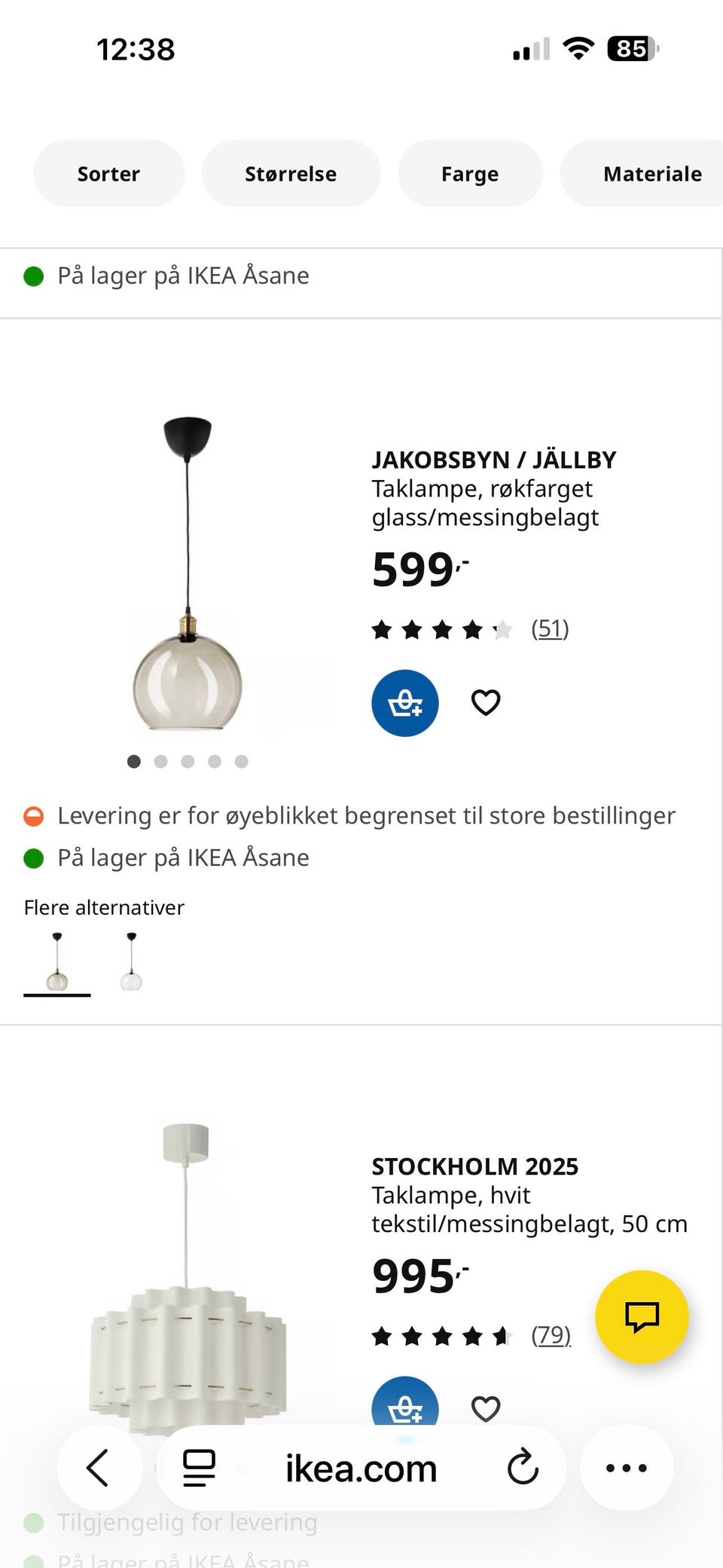This screenshot has width=723, height=1568.
Task: Select the smoked glass lamp variant thumbnail
Action: (57, 961)
